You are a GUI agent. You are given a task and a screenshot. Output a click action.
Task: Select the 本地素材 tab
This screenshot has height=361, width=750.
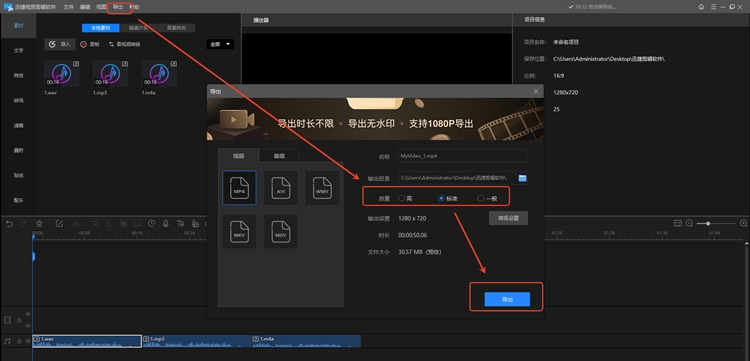[100, 28]
